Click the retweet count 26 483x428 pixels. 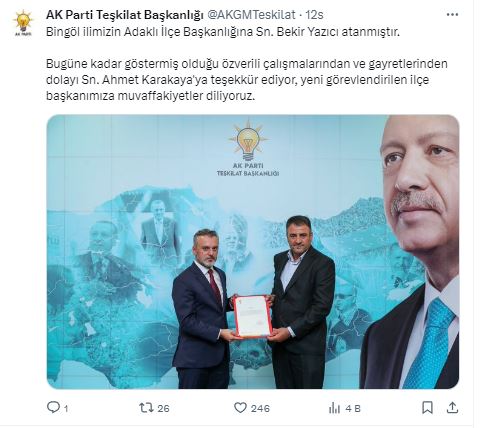click(x=163, y=408)
